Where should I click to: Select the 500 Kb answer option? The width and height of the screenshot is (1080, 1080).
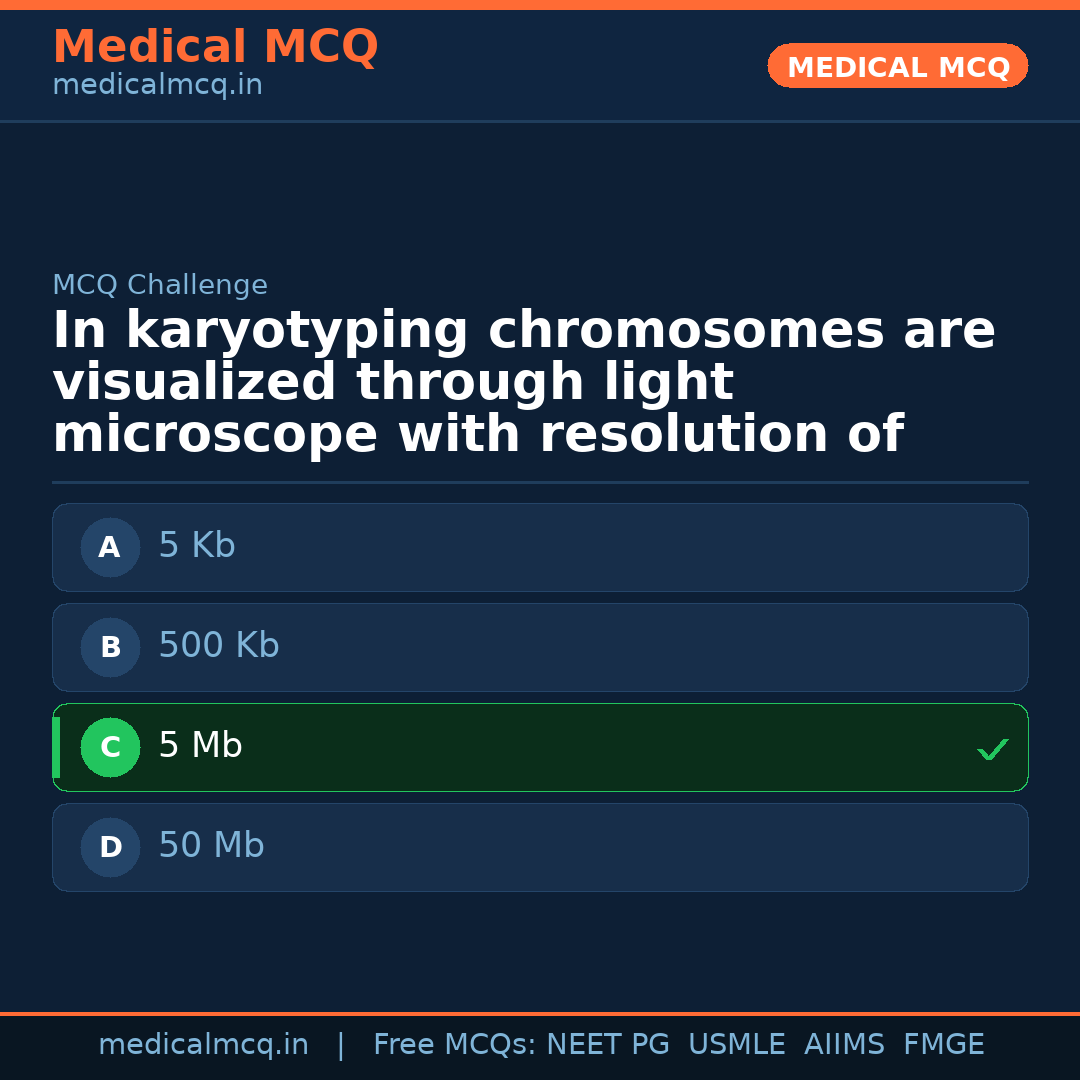pyautogui.click(x=540, y=647)
